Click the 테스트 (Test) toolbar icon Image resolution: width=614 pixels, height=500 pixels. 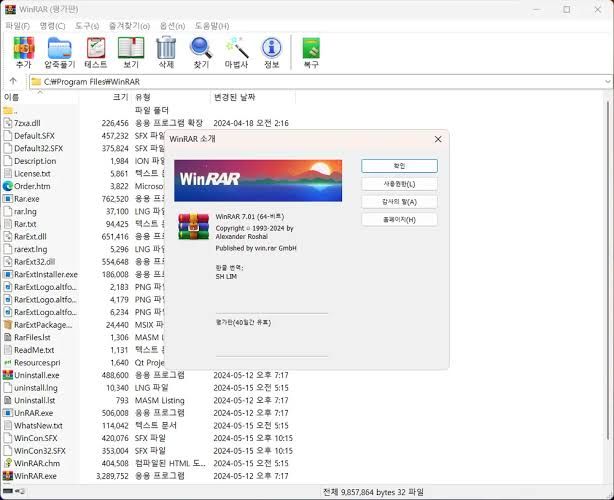[x=96, y=48]
